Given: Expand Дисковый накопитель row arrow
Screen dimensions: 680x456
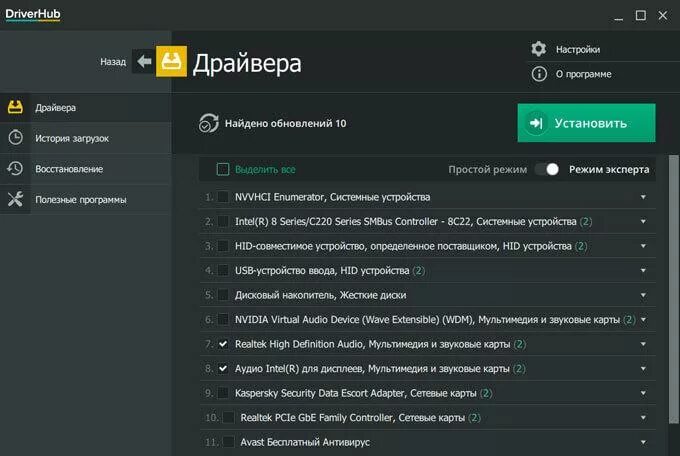Looking at the screenshot, I should pyautogui.click(x=643, y=295).
